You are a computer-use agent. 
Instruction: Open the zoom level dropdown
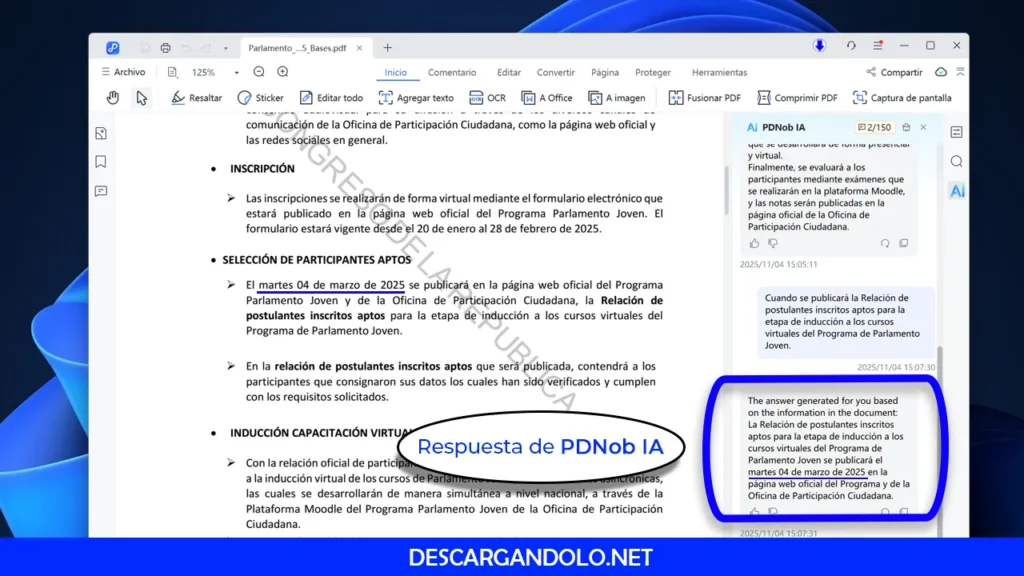(235, 71)
